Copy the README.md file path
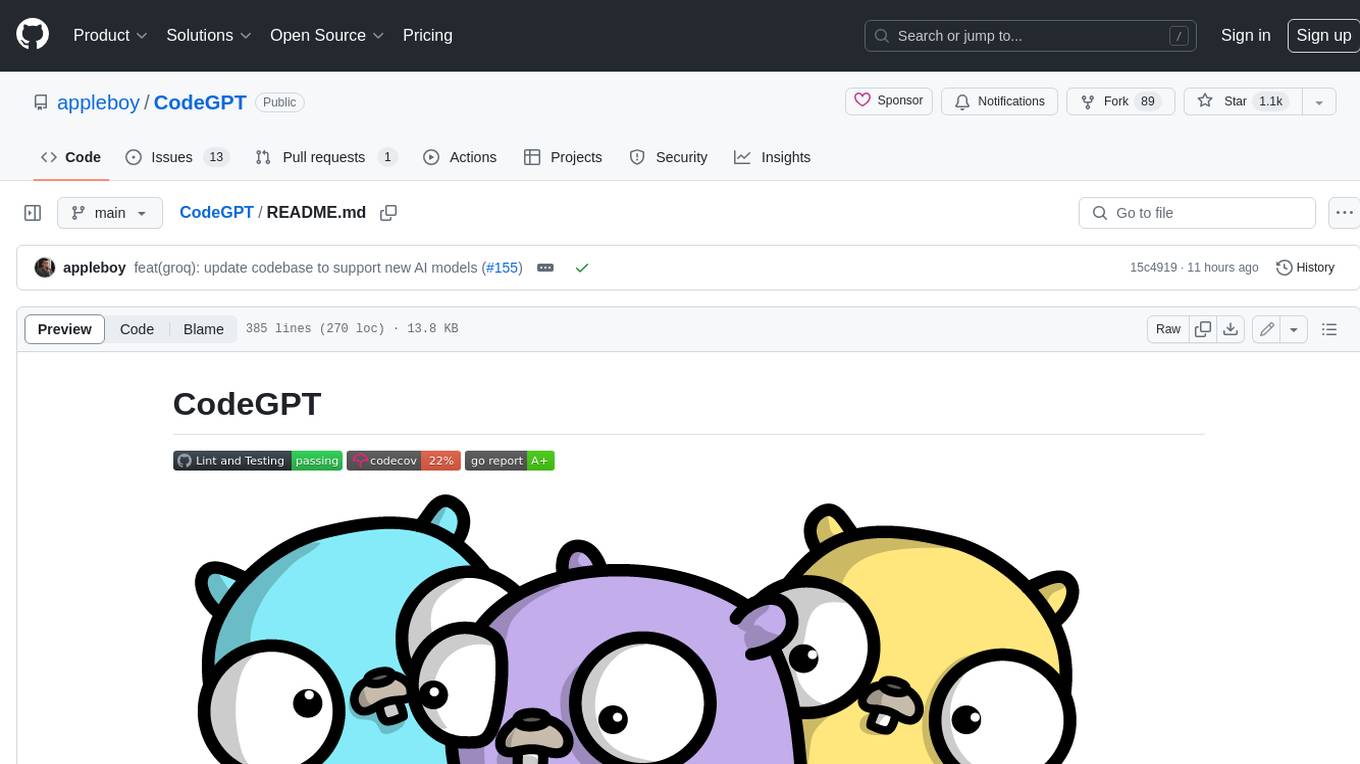 coord(389,212)
